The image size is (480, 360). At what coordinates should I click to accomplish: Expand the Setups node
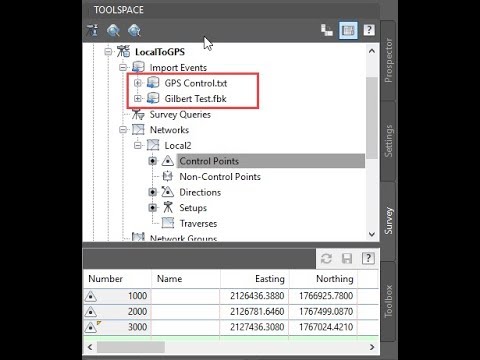152,208
